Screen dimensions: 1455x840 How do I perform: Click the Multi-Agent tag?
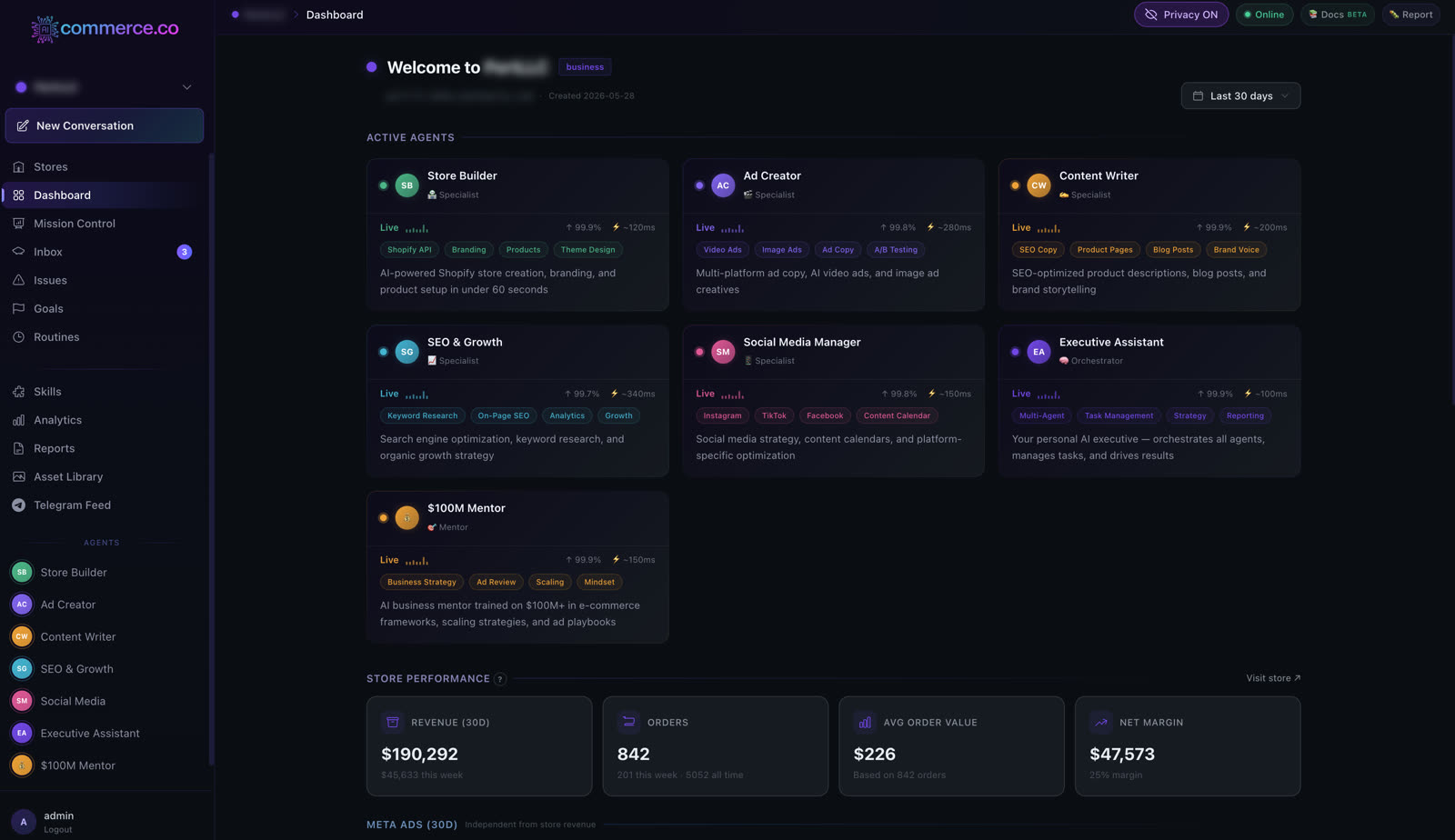point(1041,416)
